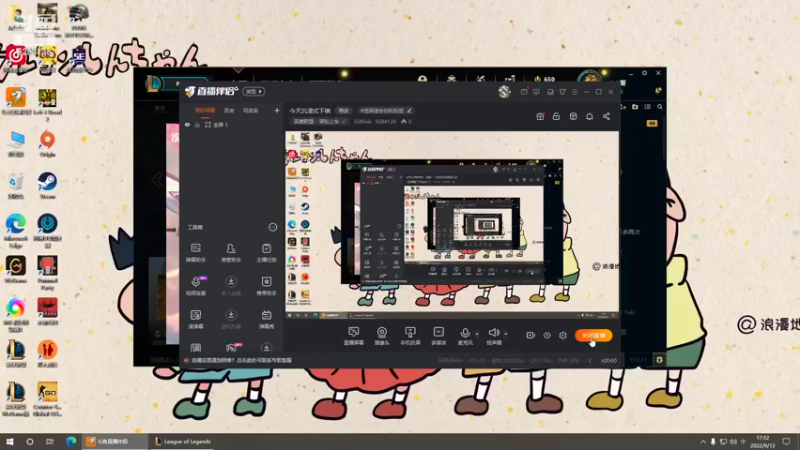
Task: Open Pummel Party desktop shortcut
Action: (47, 273)
